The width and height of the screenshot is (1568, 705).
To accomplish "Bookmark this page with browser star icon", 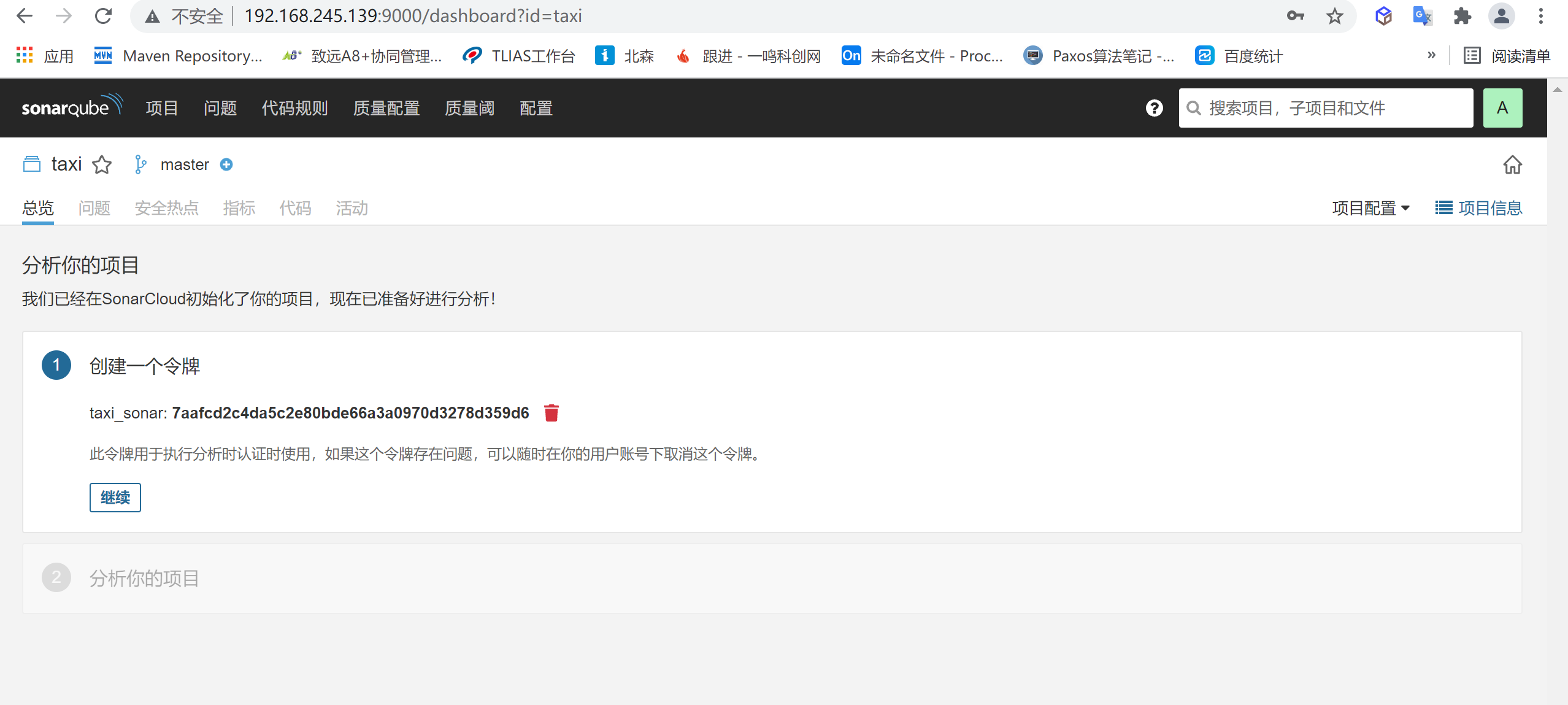I will [x=1334, y=16].
